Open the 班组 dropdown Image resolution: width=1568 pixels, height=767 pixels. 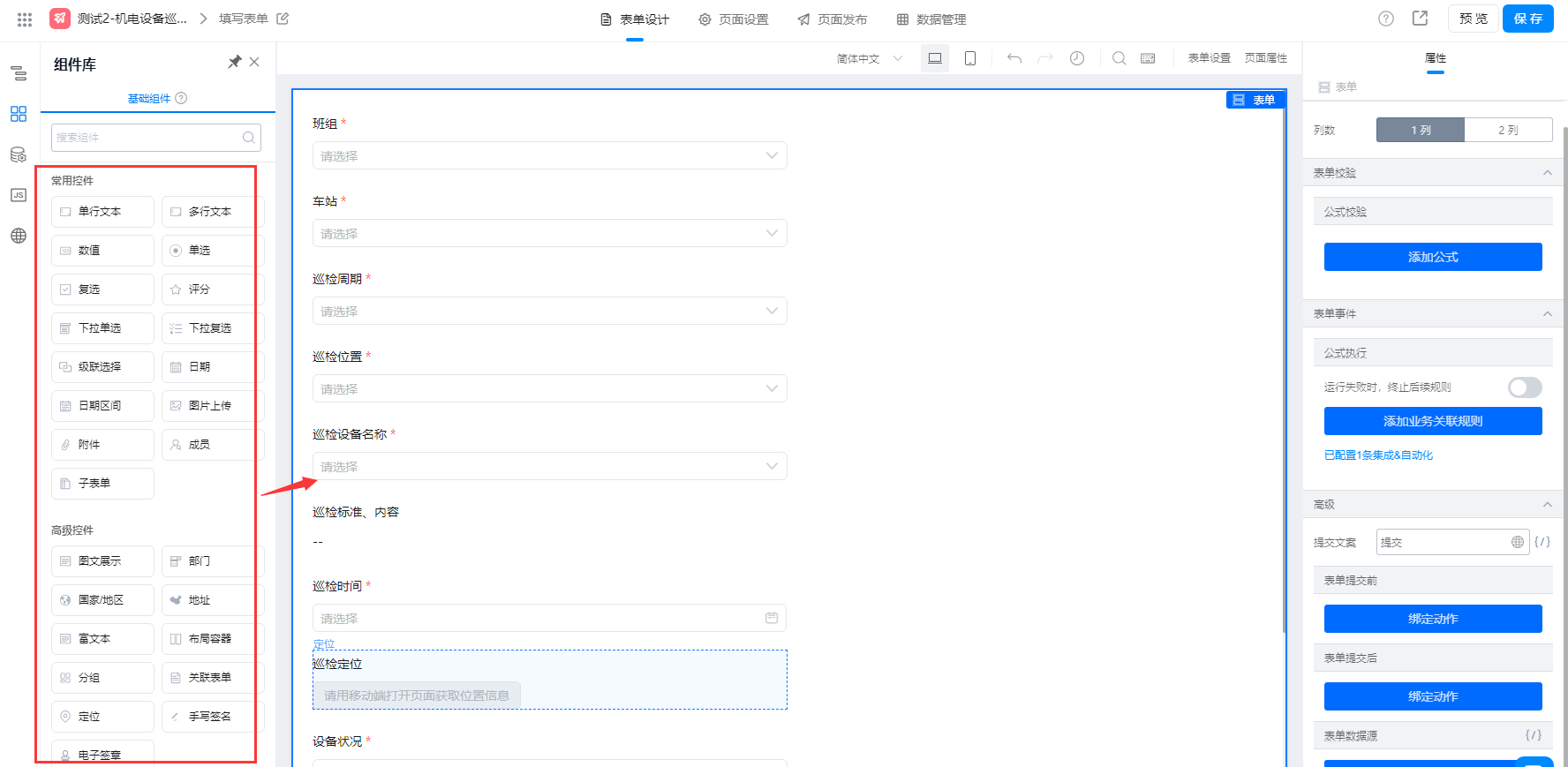click(x=549, y=156)
